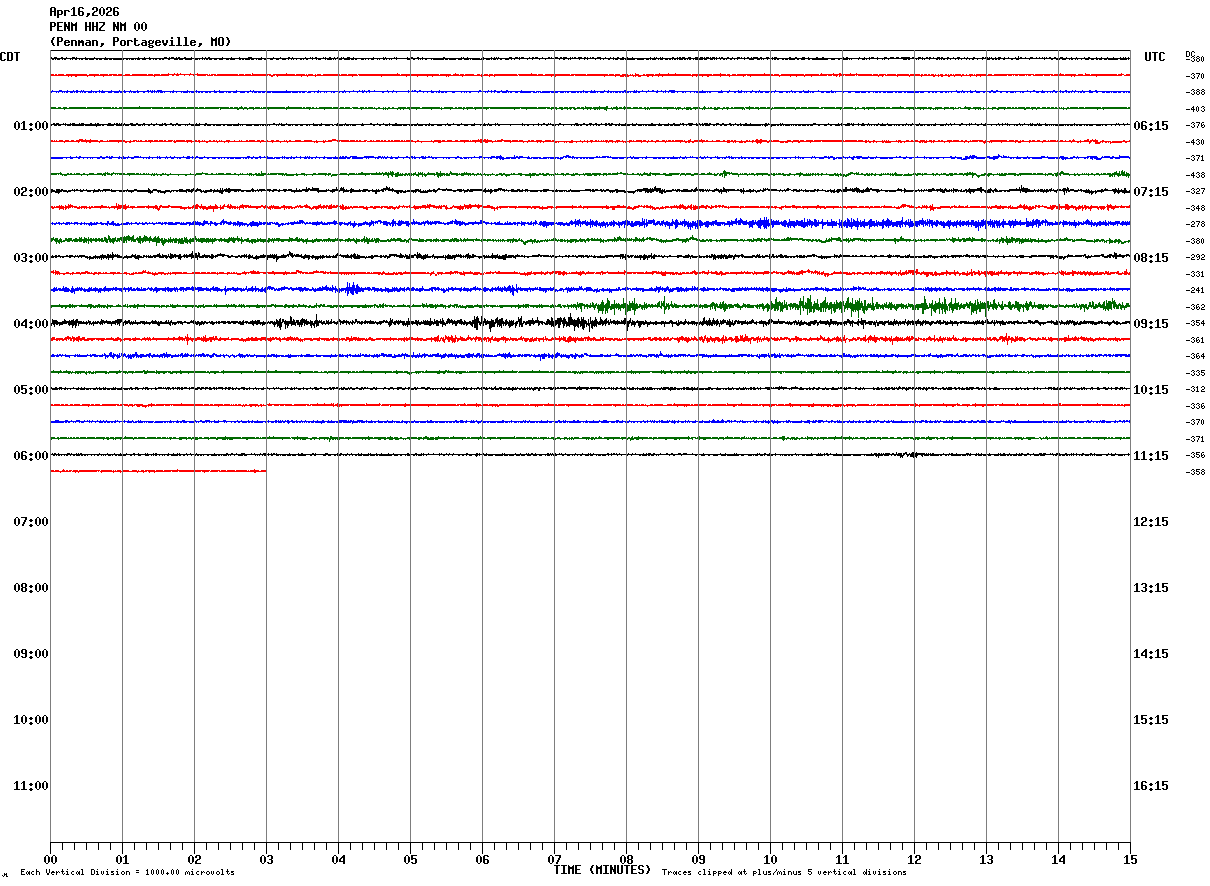Click the DC offset value -278
Image resolution: width=1210 pixels, height=886 pixels.
(1195, 225)
